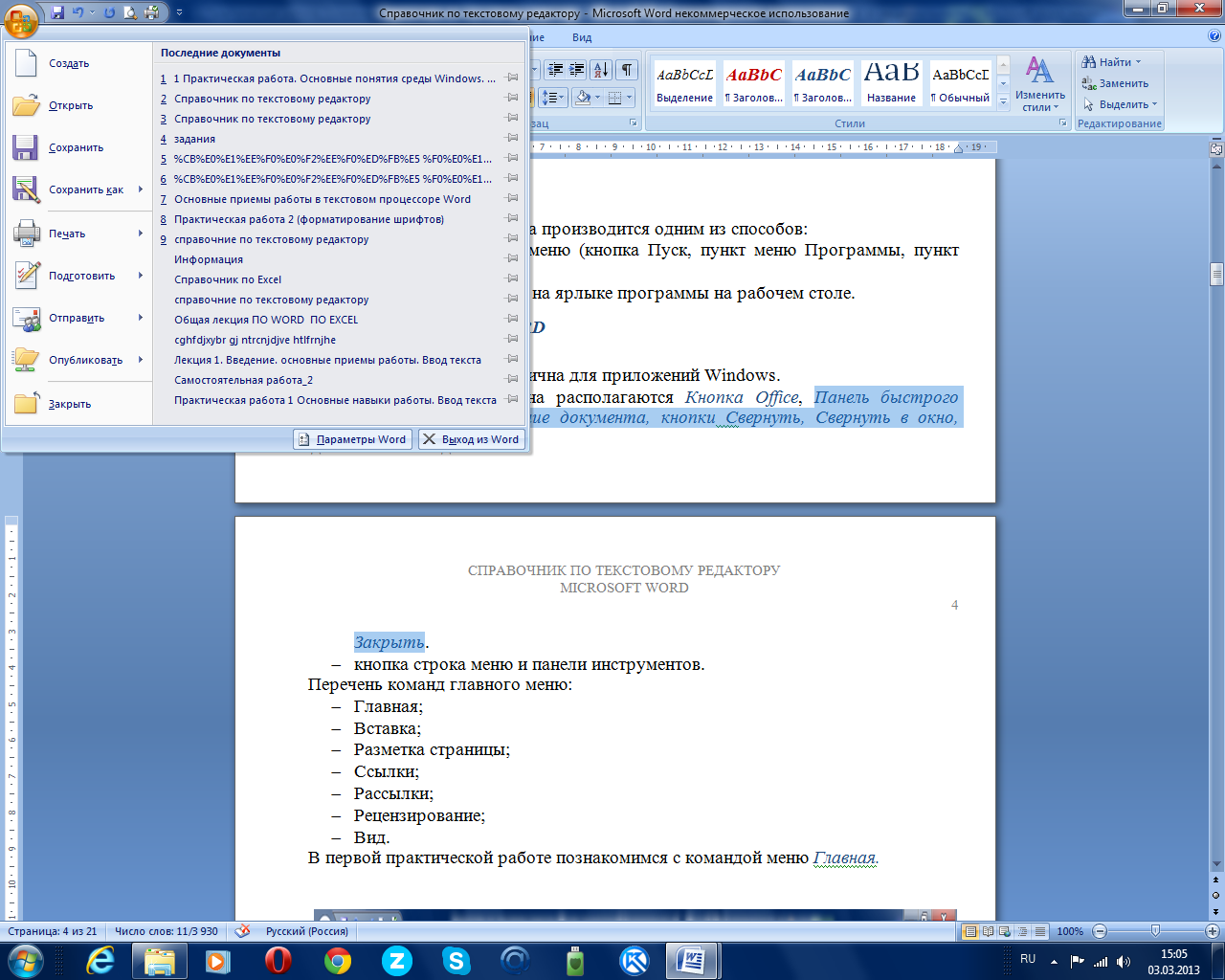Image resolution: width=1225 pixels, height=980 pixels.
Task: Click the zoom slider handle
Action: (1155, 931)
